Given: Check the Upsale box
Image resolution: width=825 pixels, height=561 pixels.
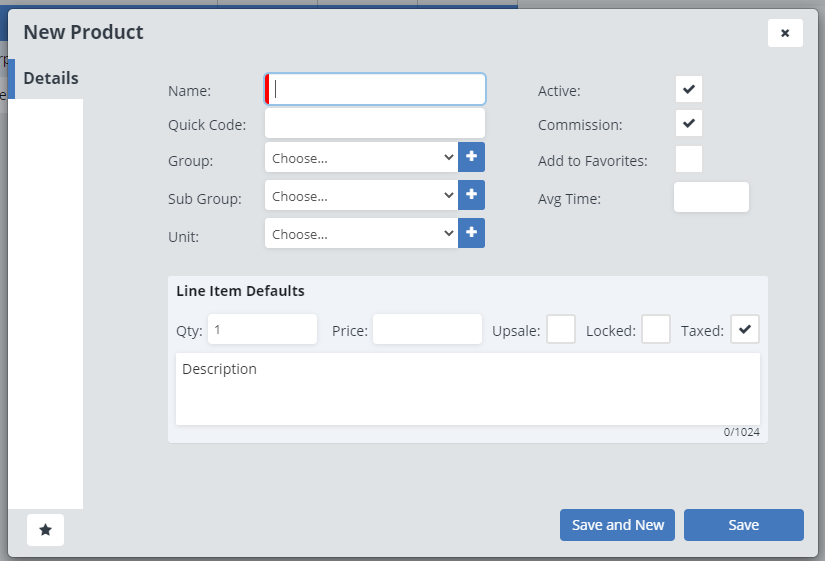Looking at the screenshot, I should pos(561,329).
